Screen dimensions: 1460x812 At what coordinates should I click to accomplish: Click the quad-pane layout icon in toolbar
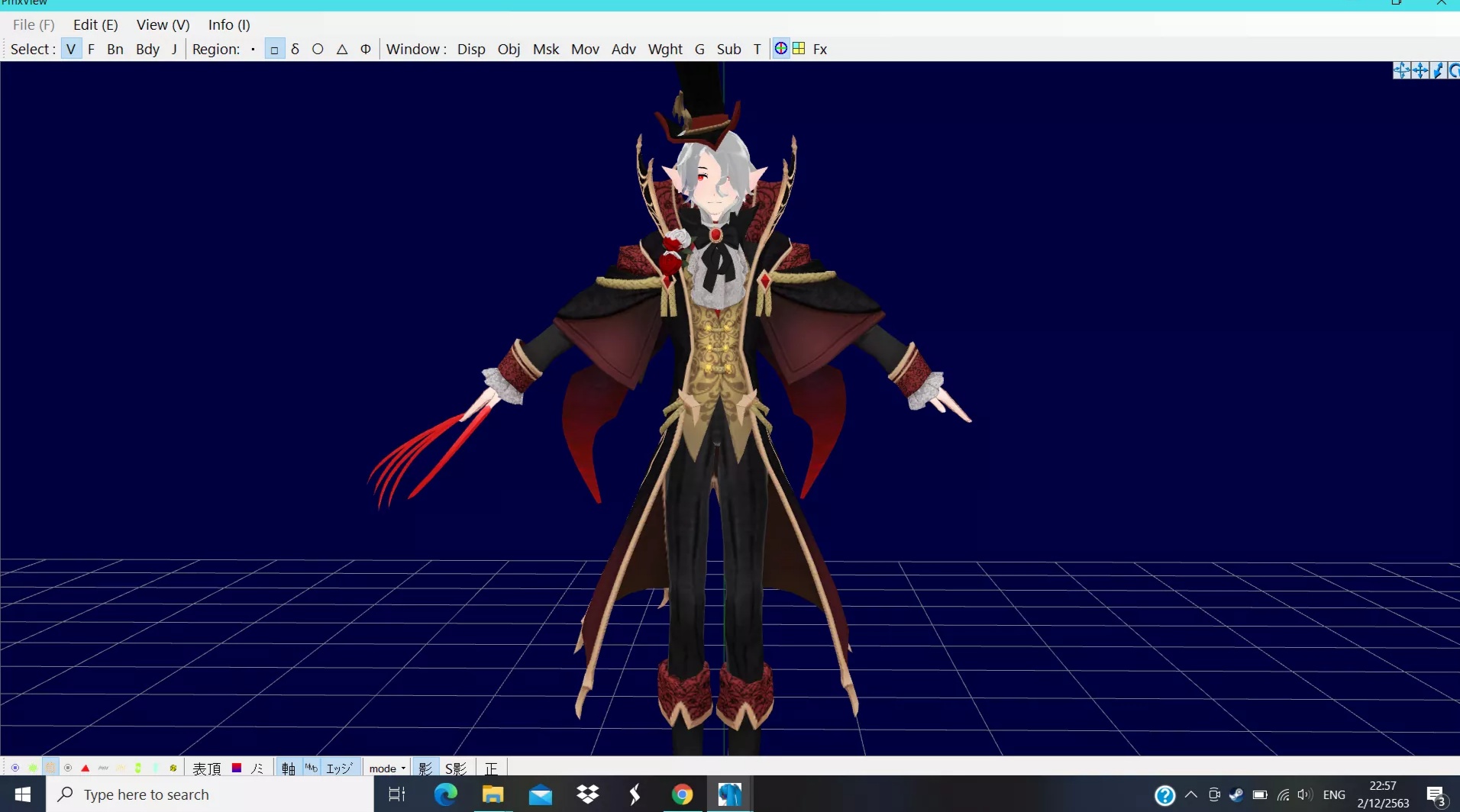pos(798,47)
